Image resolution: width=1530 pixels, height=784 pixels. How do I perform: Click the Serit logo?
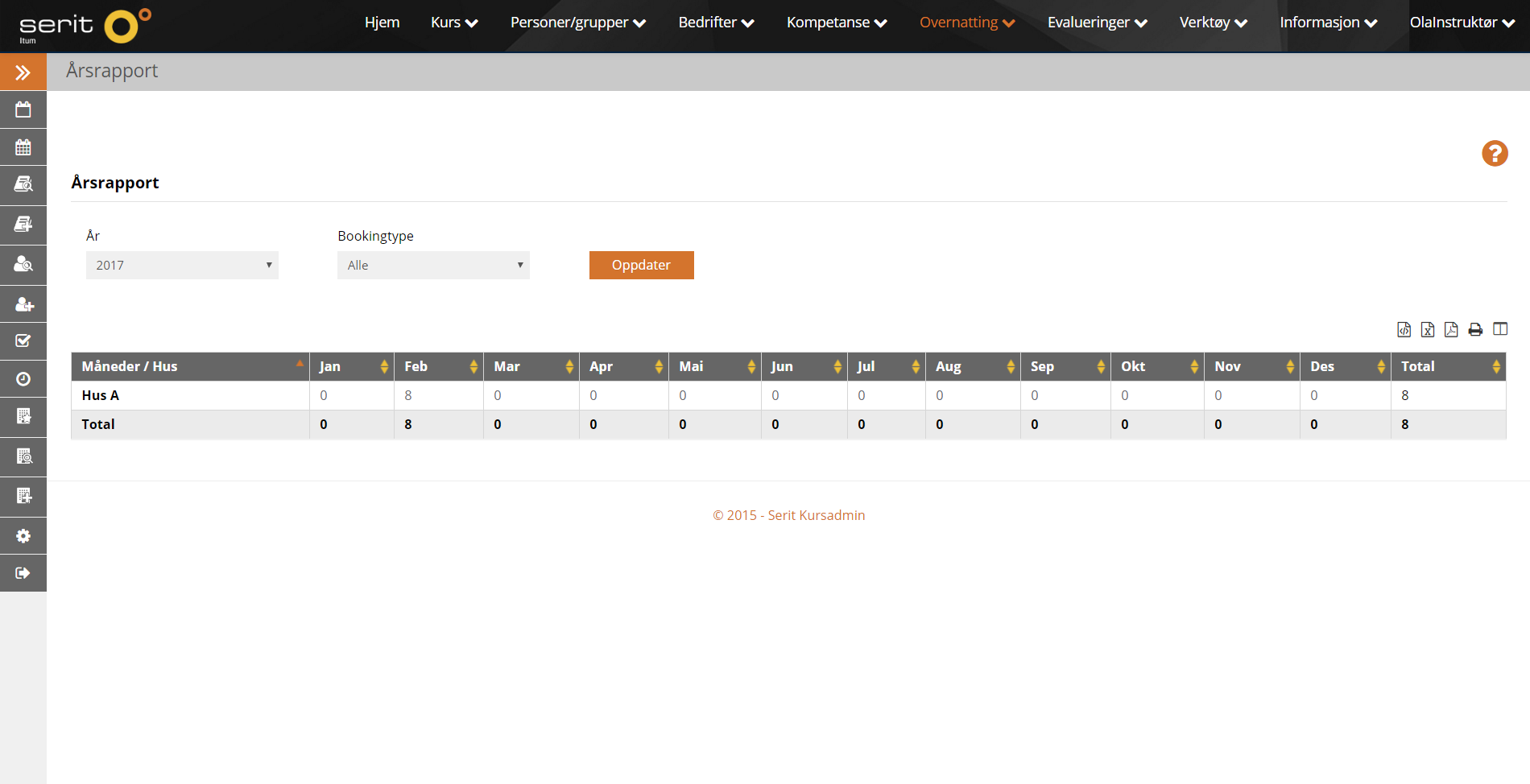[85, 26]
